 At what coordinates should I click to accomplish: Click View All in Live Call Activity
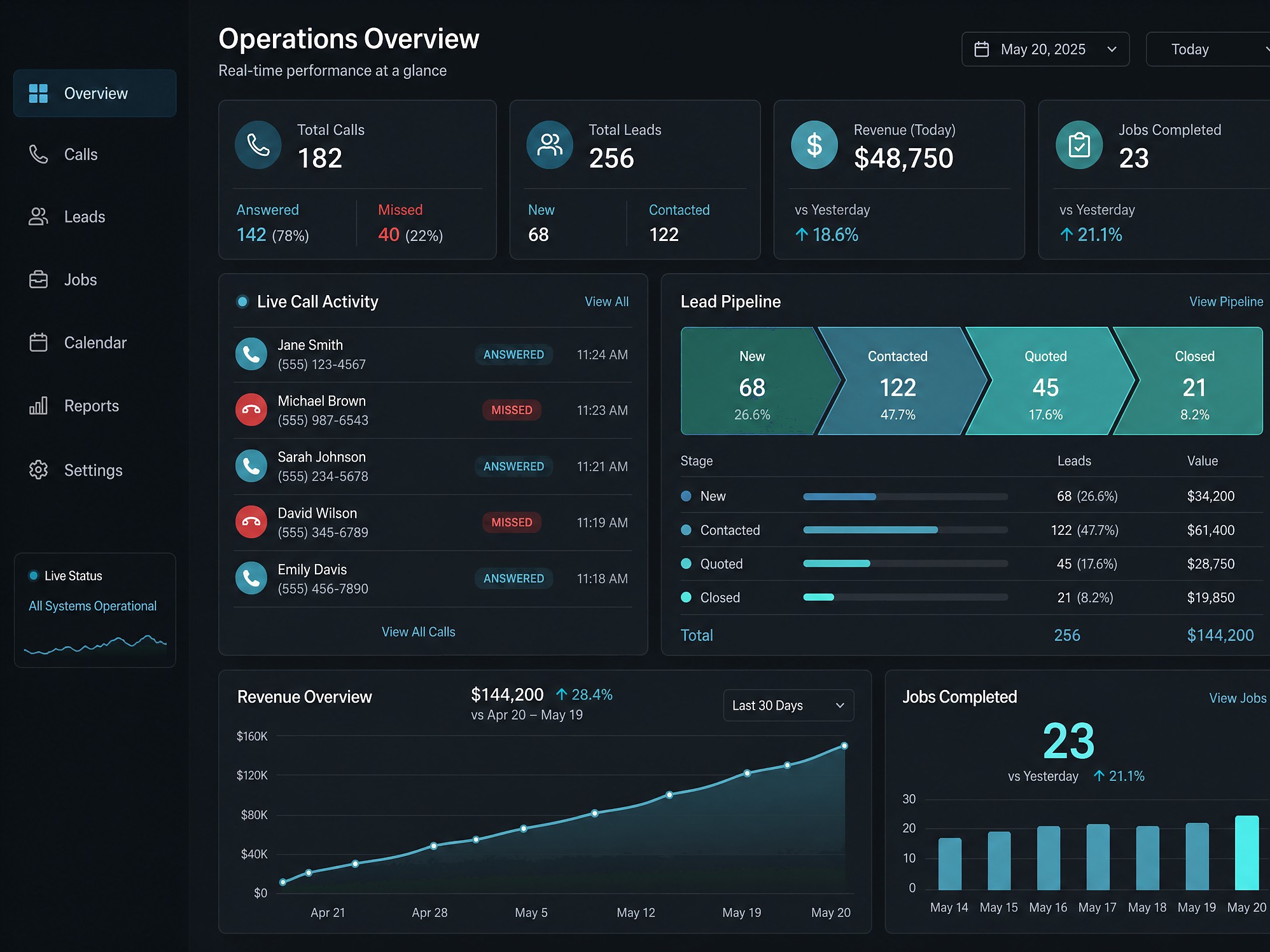[606, 301]
